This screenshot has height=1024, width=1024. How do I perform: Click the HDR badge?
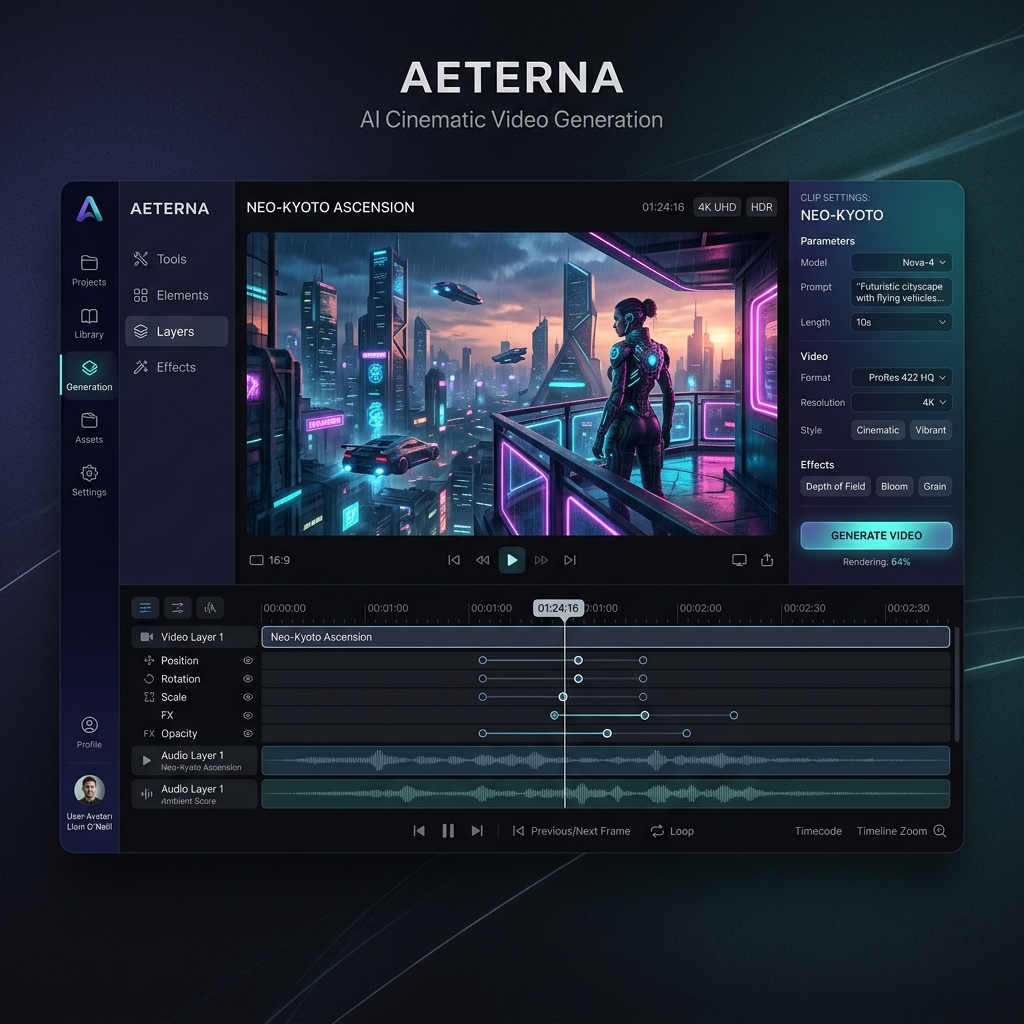(761, 207)
